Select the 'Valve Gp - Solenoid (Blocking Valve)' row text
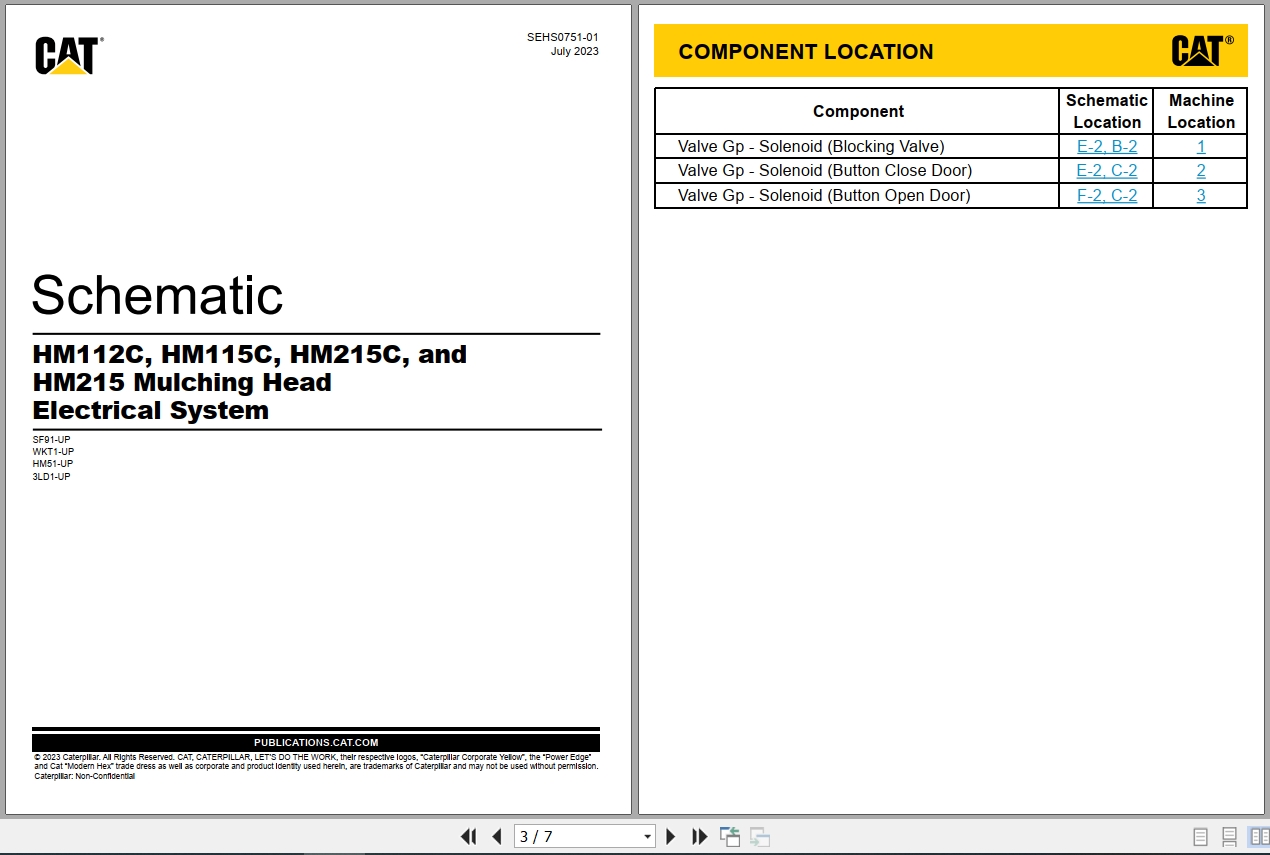This screenshot has height=855, width=1270. tap(811, 146)
